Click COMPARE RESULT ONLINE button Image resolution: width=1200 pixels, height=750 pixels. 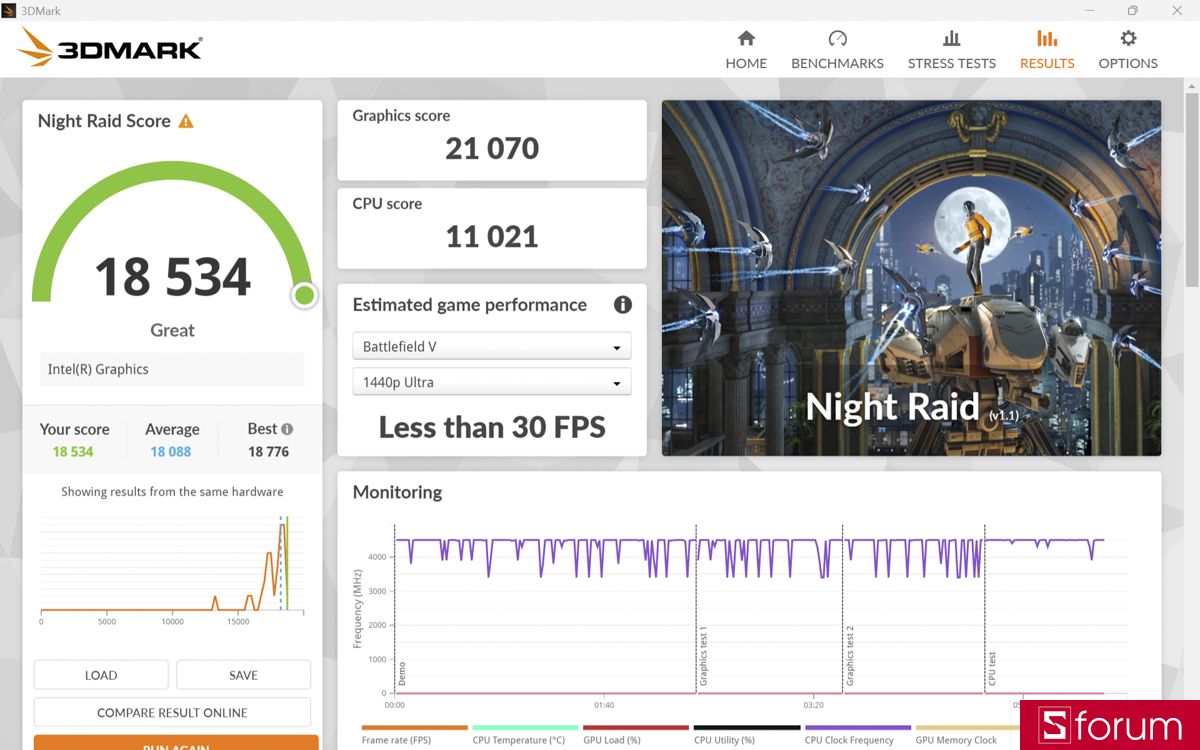coord(172,713)
